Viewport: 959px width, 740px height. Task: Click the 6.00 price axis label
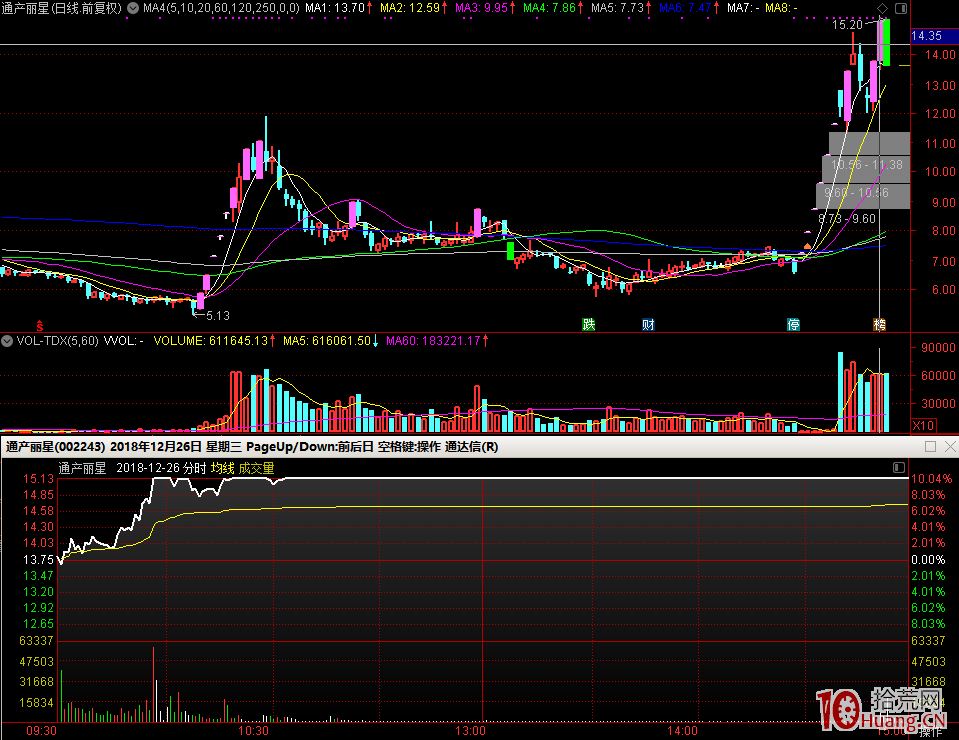click(944, 290)
